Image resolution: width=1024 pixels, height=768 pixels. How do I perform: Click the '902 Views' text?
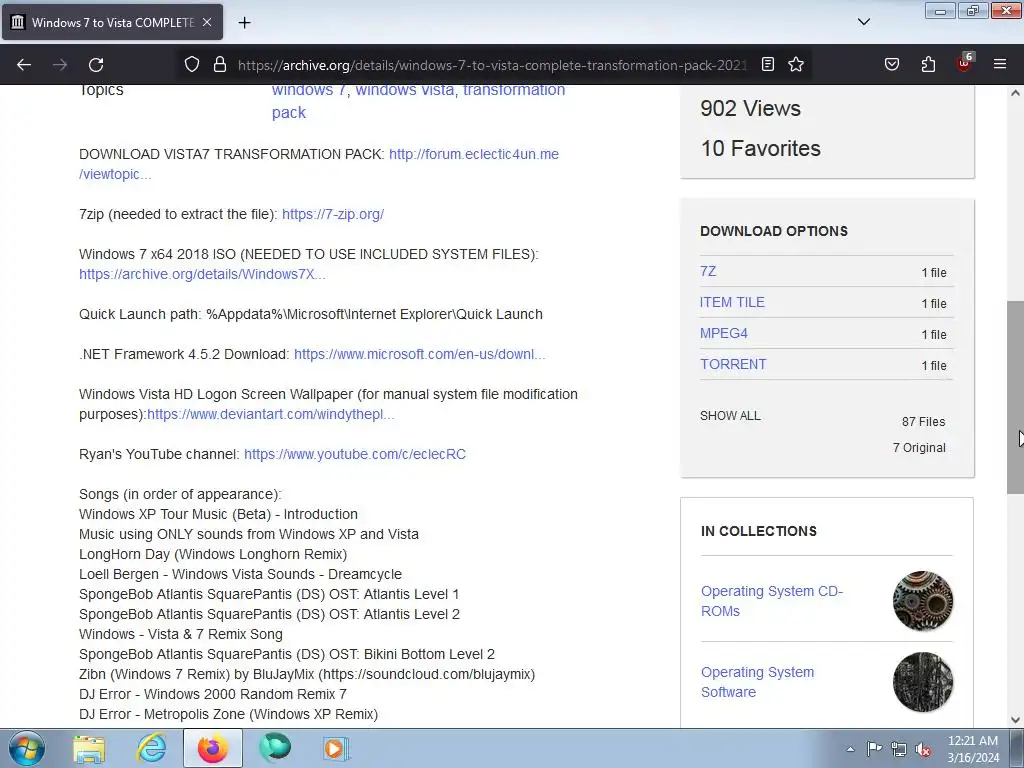click(750, 108)
